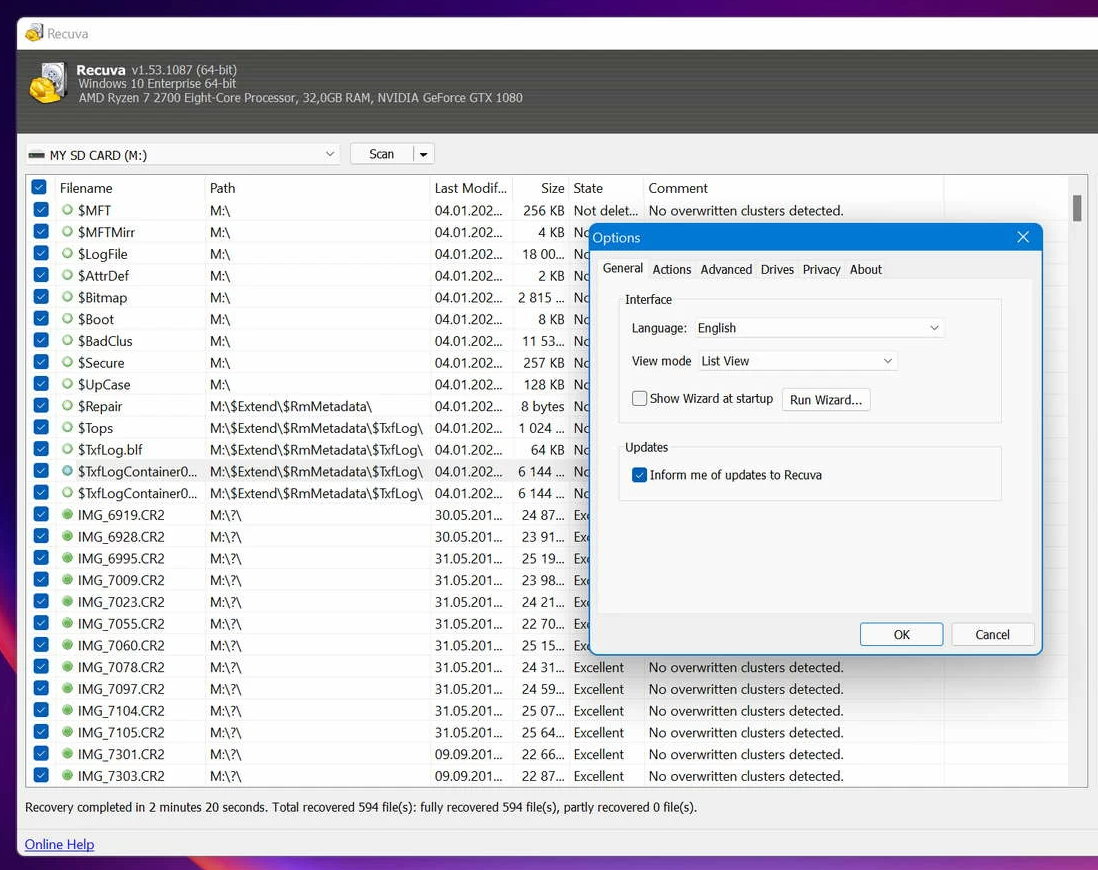Open the MY SD CARD (M:) drive dropdown
The height and width of the screenshot is (870, 1098).
click(x=183, y=154)
